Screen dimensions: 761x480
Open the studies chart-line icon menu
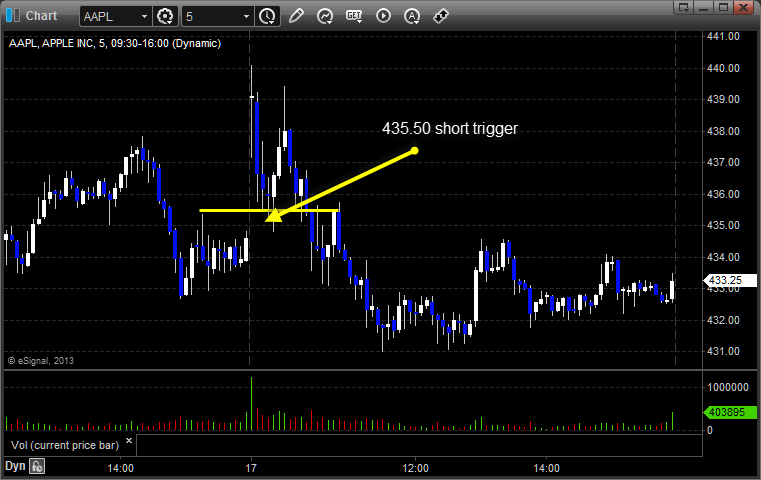point(325,16)
